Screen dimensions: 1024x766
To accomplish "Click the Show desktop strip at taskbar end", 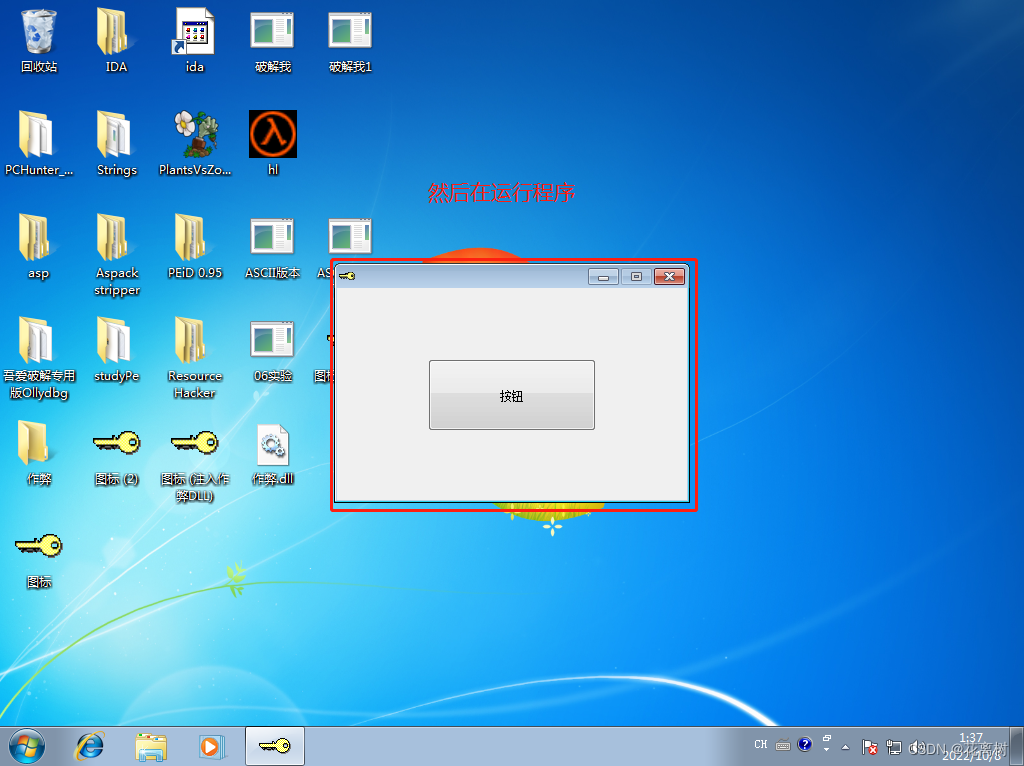I will click(1017, 746).
